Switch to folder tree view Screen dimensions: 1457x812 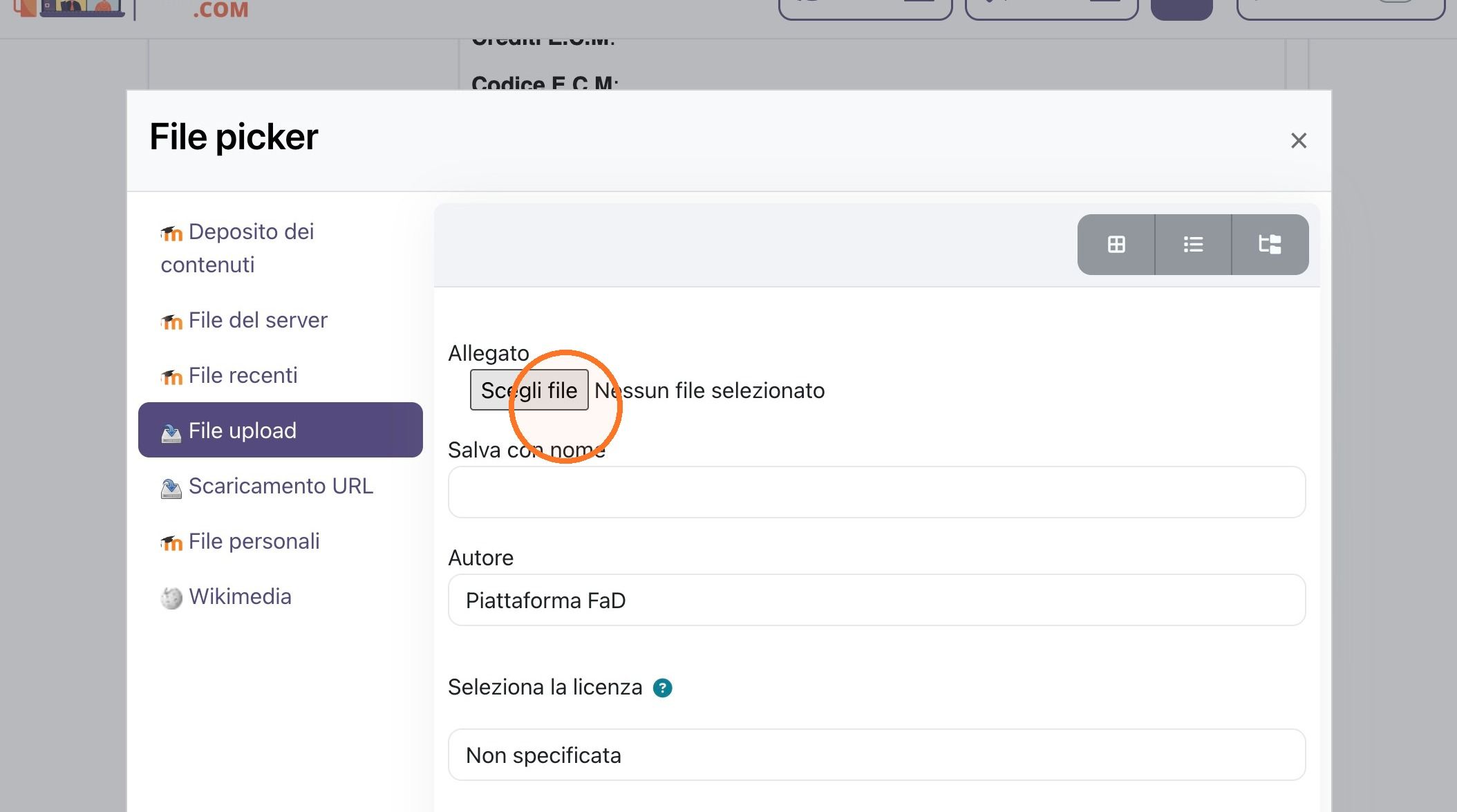[1270, 245]
